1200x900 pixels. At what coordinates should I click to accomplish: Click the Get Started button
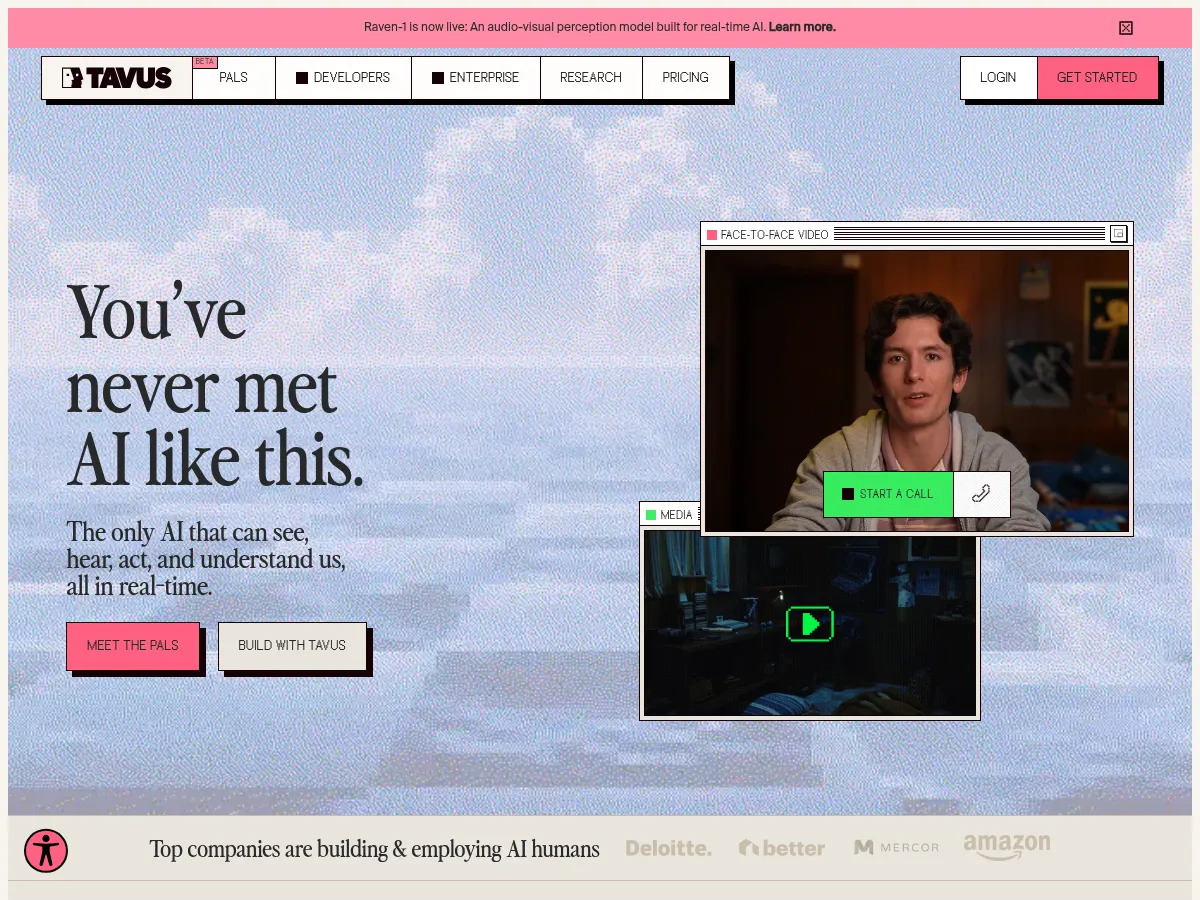click(1097, 78)
